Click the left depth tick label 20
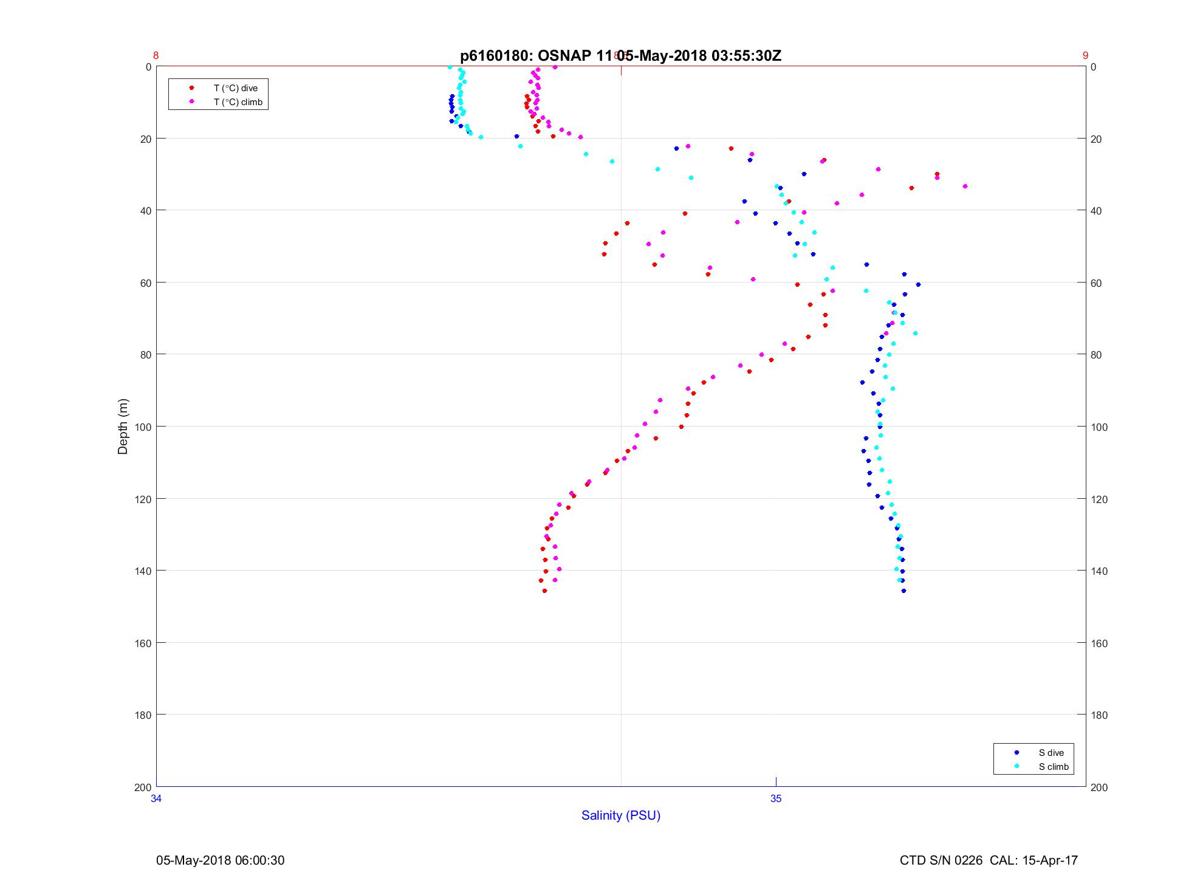The image size is (1200, 885). point(145,139)
